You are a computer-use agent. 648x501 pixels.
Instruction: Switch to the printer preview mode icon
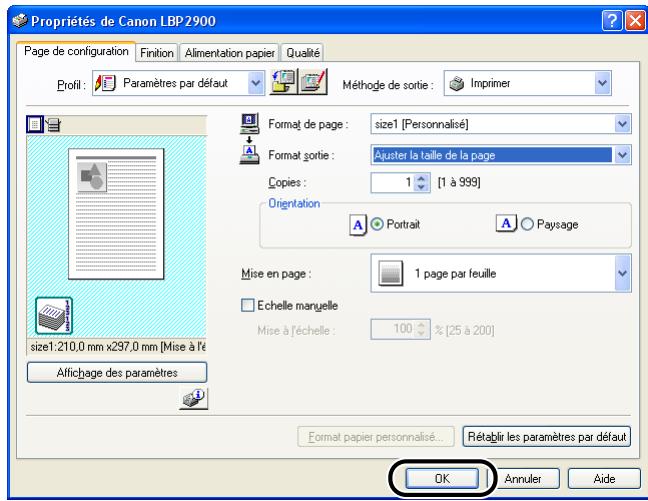click(x=53, y=124)
